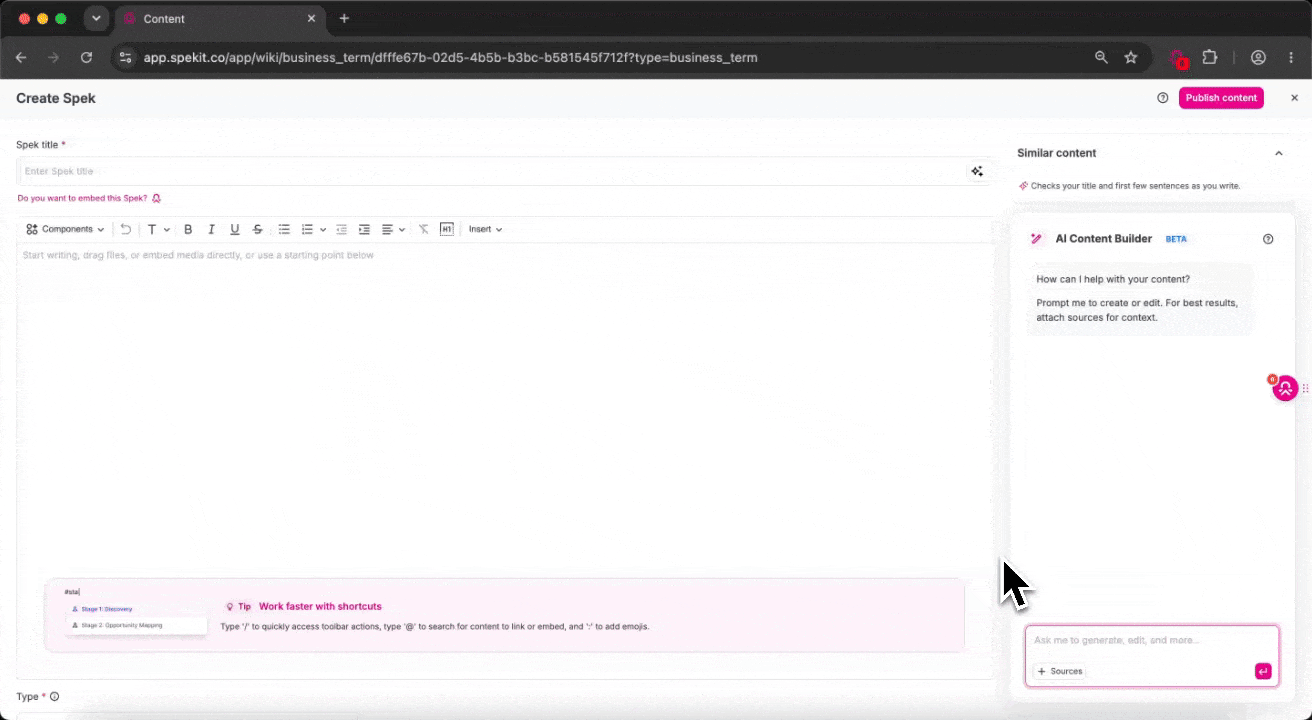Go back in browser history
The height and width of the screenshot is (720, 1312).
pyautogui.click(x=21, y=58)
